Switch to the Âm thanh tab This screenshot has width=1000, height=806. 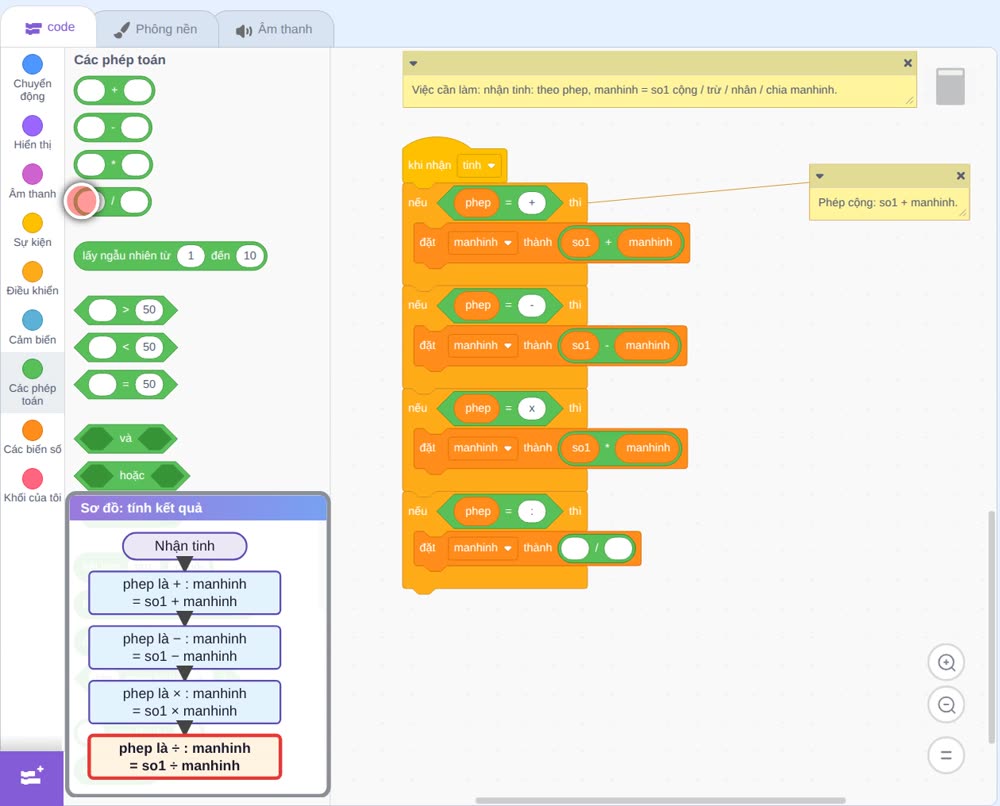pos(275,29)
